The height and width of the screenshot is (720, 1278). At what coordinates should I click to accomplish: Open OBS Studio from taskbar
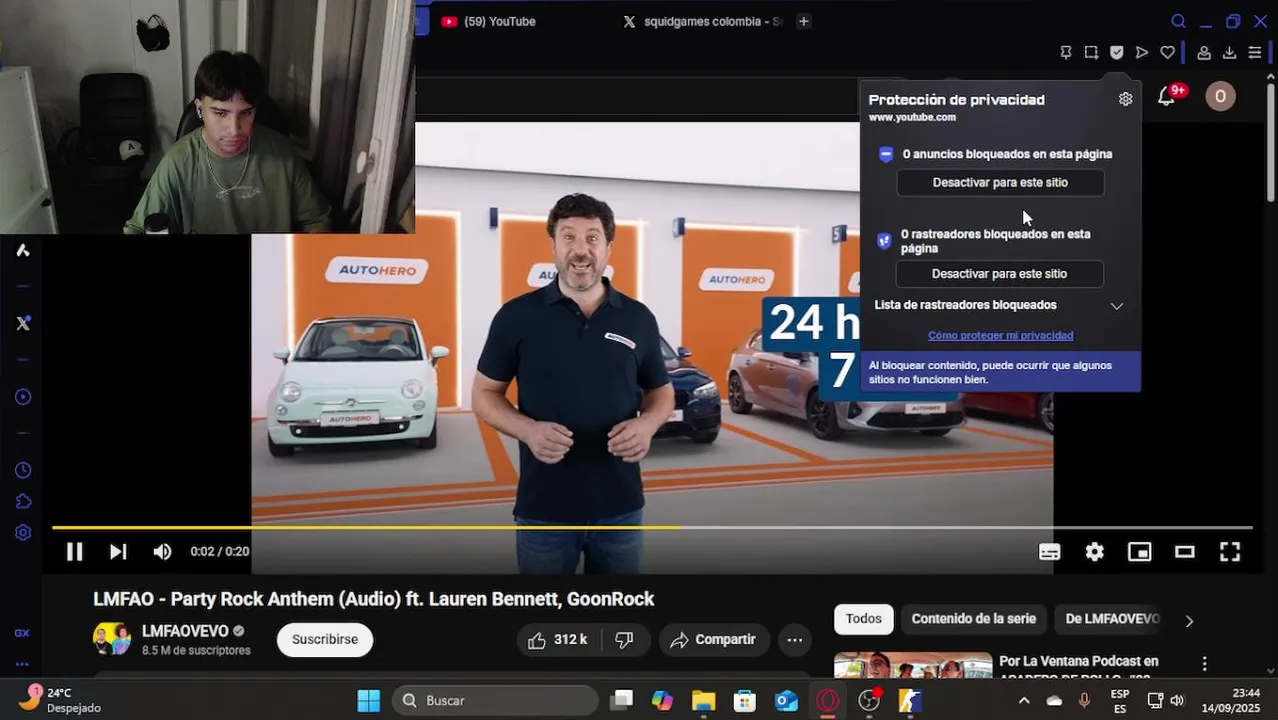tap(869, 701)
